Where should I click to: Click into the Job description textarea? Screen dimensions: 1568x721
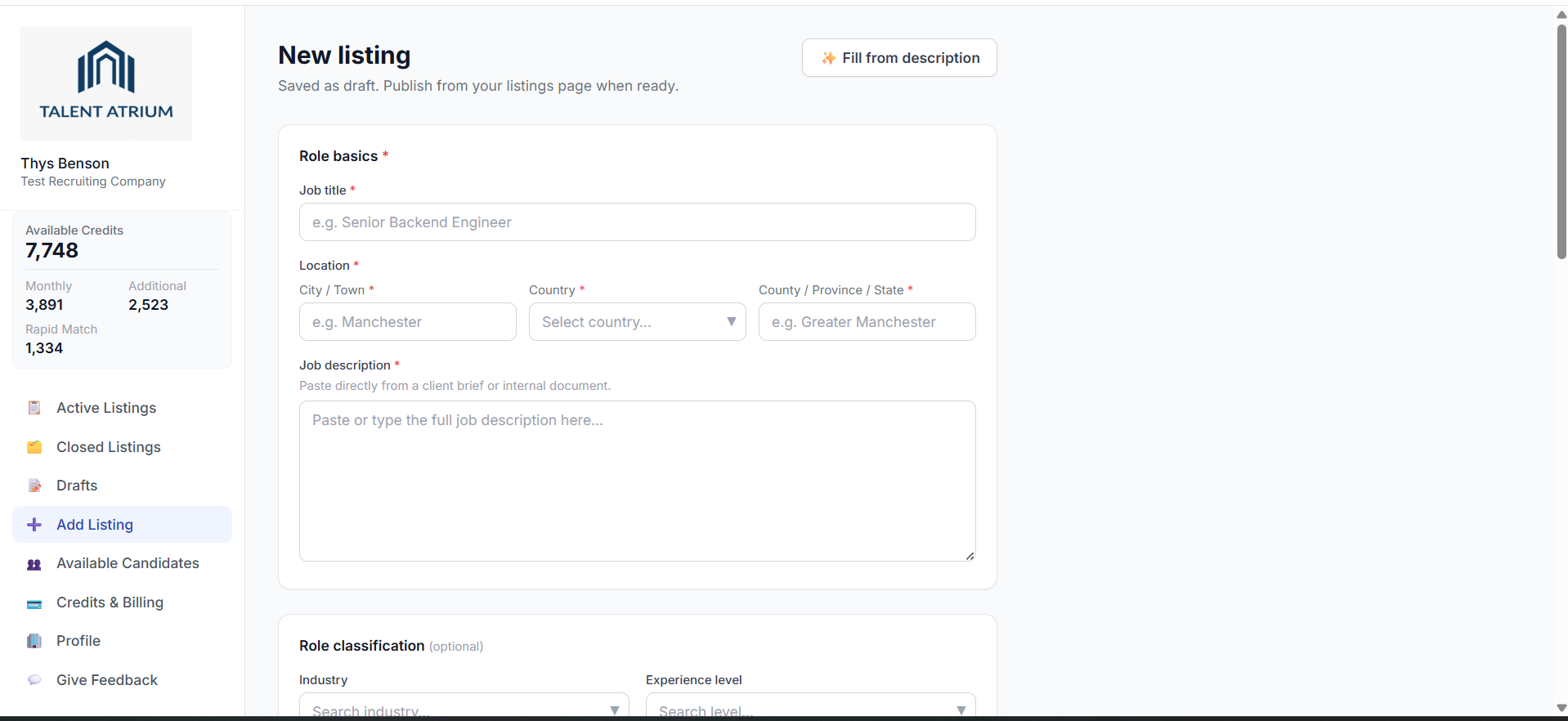pyautogui.click(x=637, y=481)
